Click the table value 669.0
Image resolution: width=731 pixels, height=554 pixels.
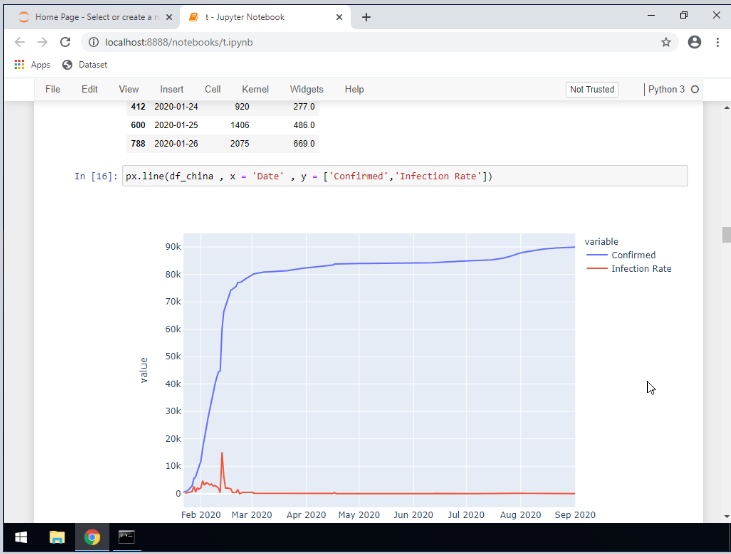coord(304,144)
